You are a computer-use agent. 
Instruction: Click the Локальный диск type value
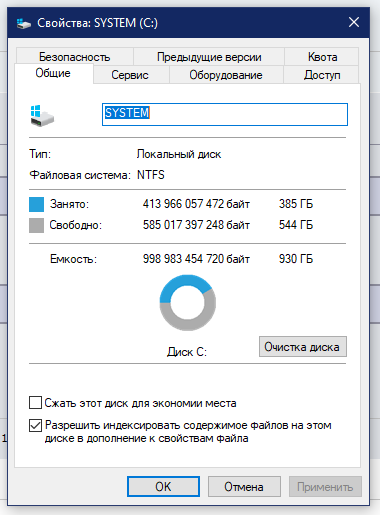pos(179,154)
